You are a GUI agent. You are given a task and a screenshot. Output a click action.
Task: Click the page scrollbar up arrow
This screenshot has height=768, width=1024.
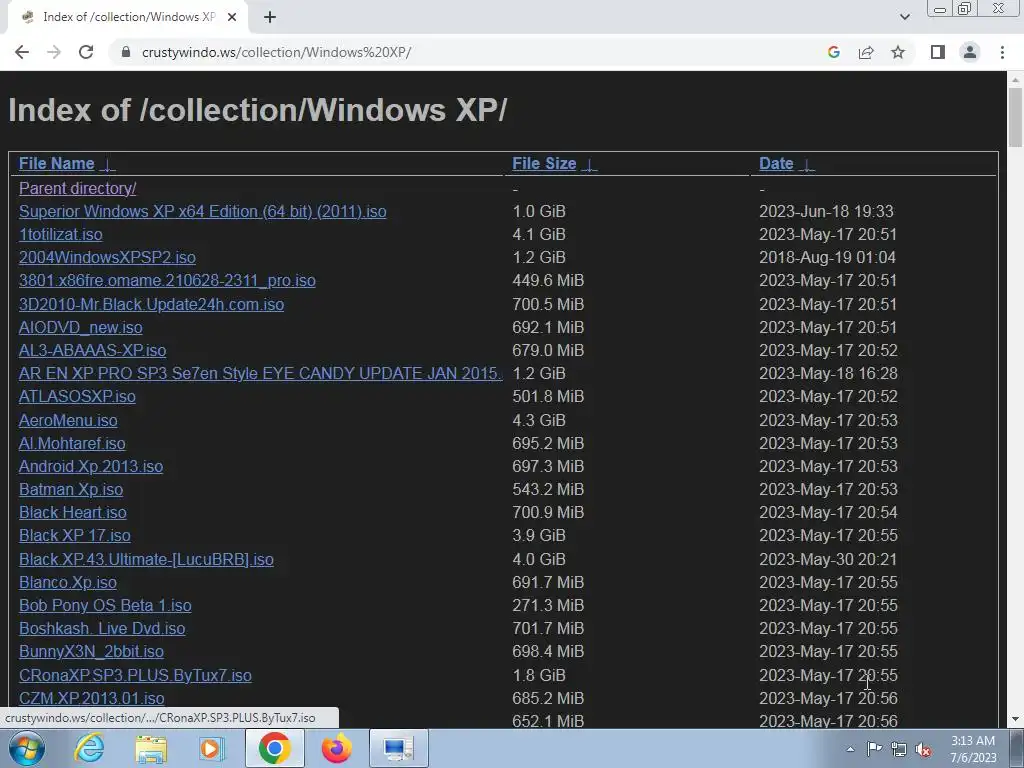(x=1015, y=79)
